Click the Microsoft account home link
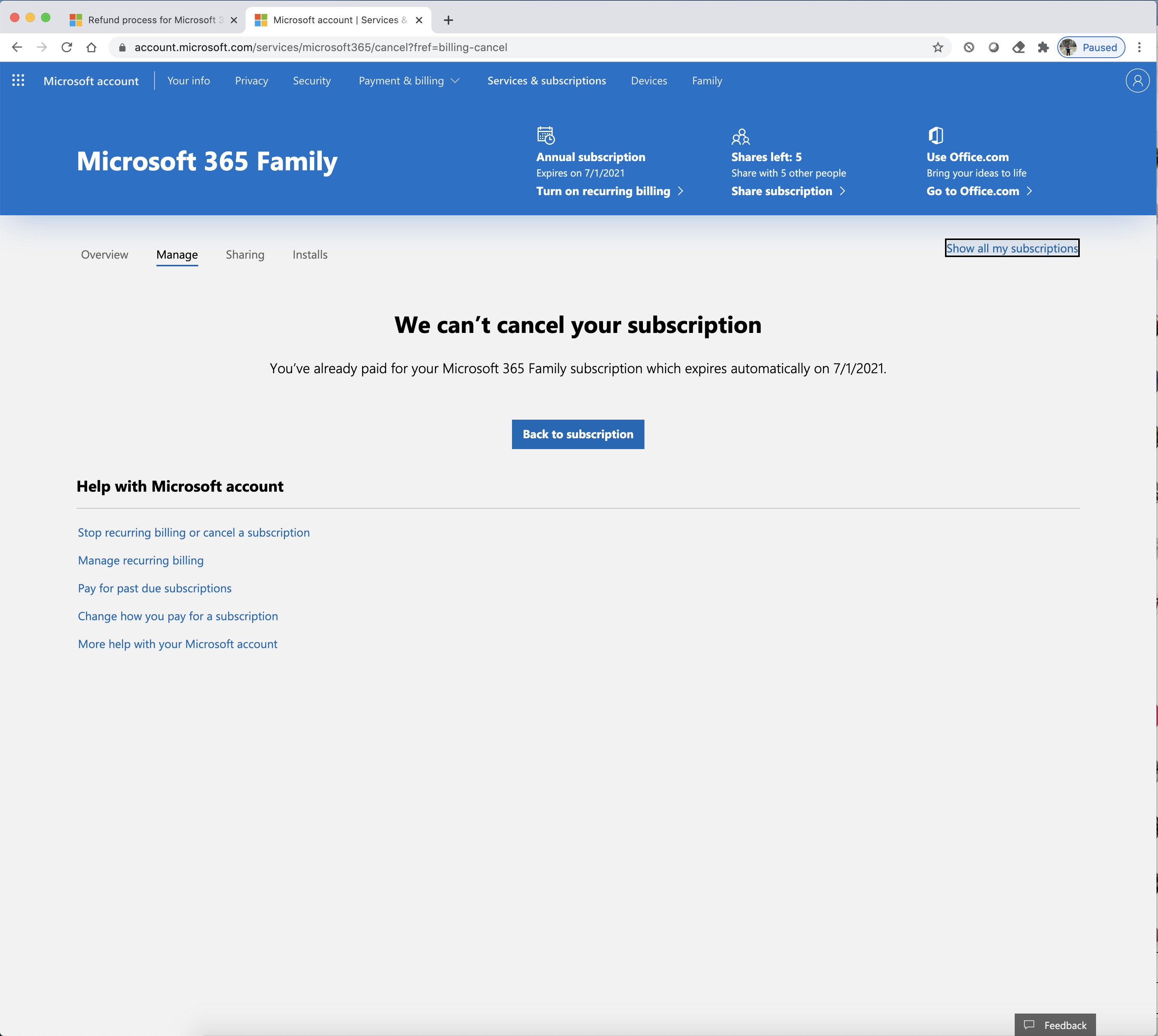Viewport: 1158px width, 1036px height. (91, 81)
